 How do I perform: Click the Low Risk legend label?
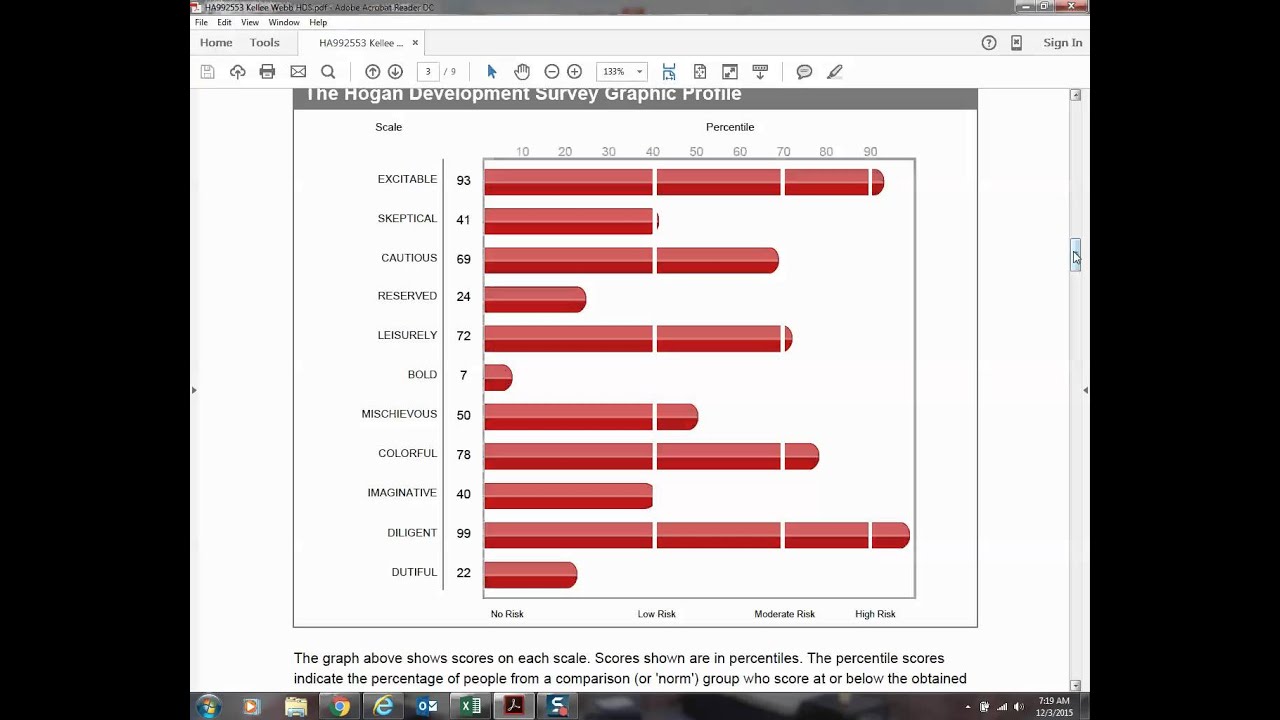coord(656,614)
